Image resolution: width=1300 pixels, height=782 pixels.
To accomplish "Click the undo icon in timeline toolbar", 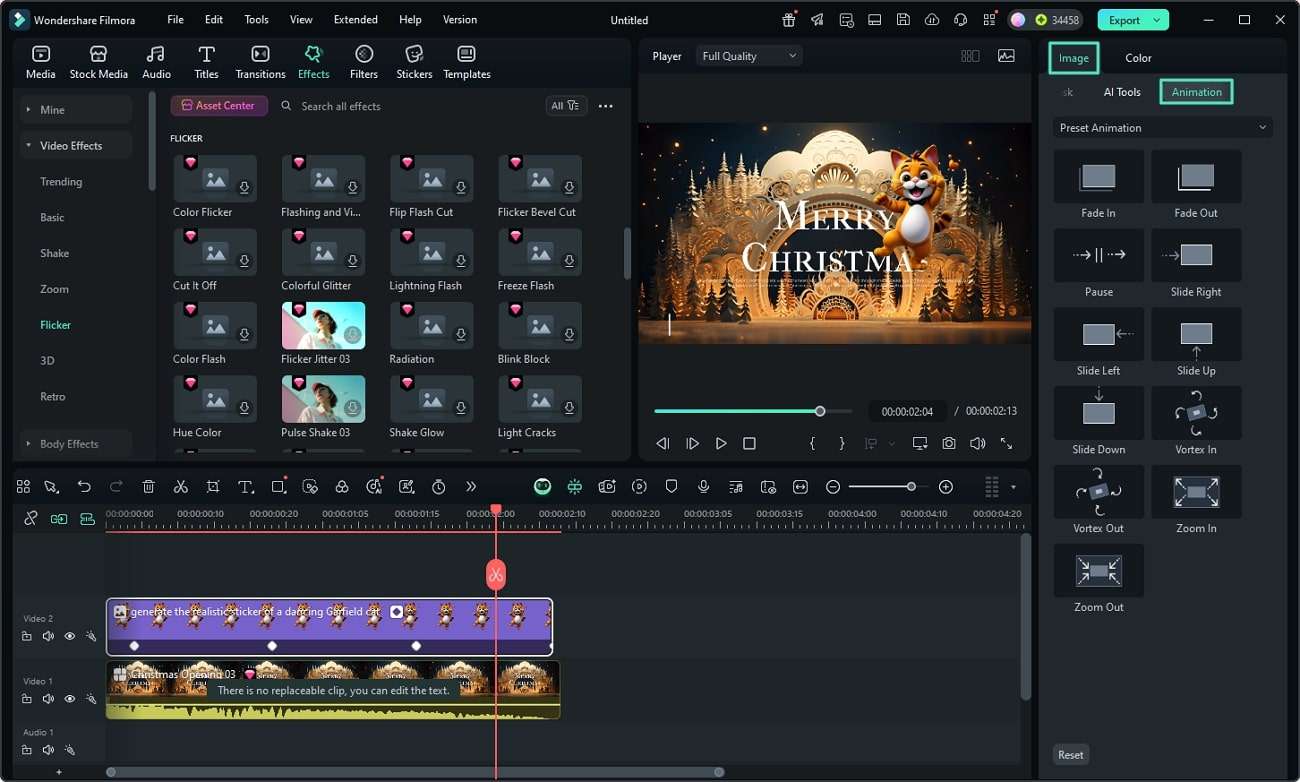I will tap(84, 487).
